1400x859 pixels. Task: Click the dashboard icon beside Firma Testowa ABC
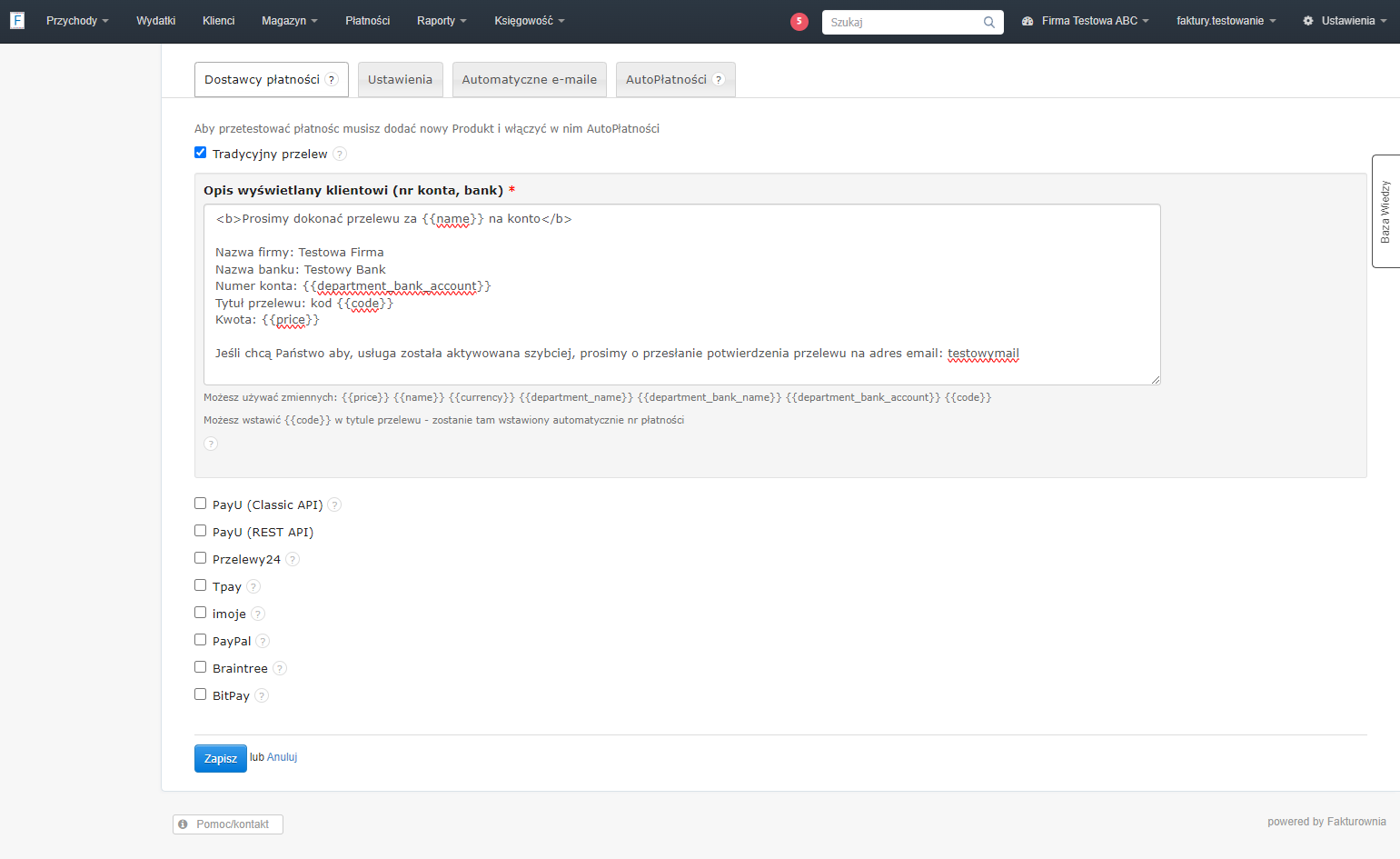coord(1028,21)
